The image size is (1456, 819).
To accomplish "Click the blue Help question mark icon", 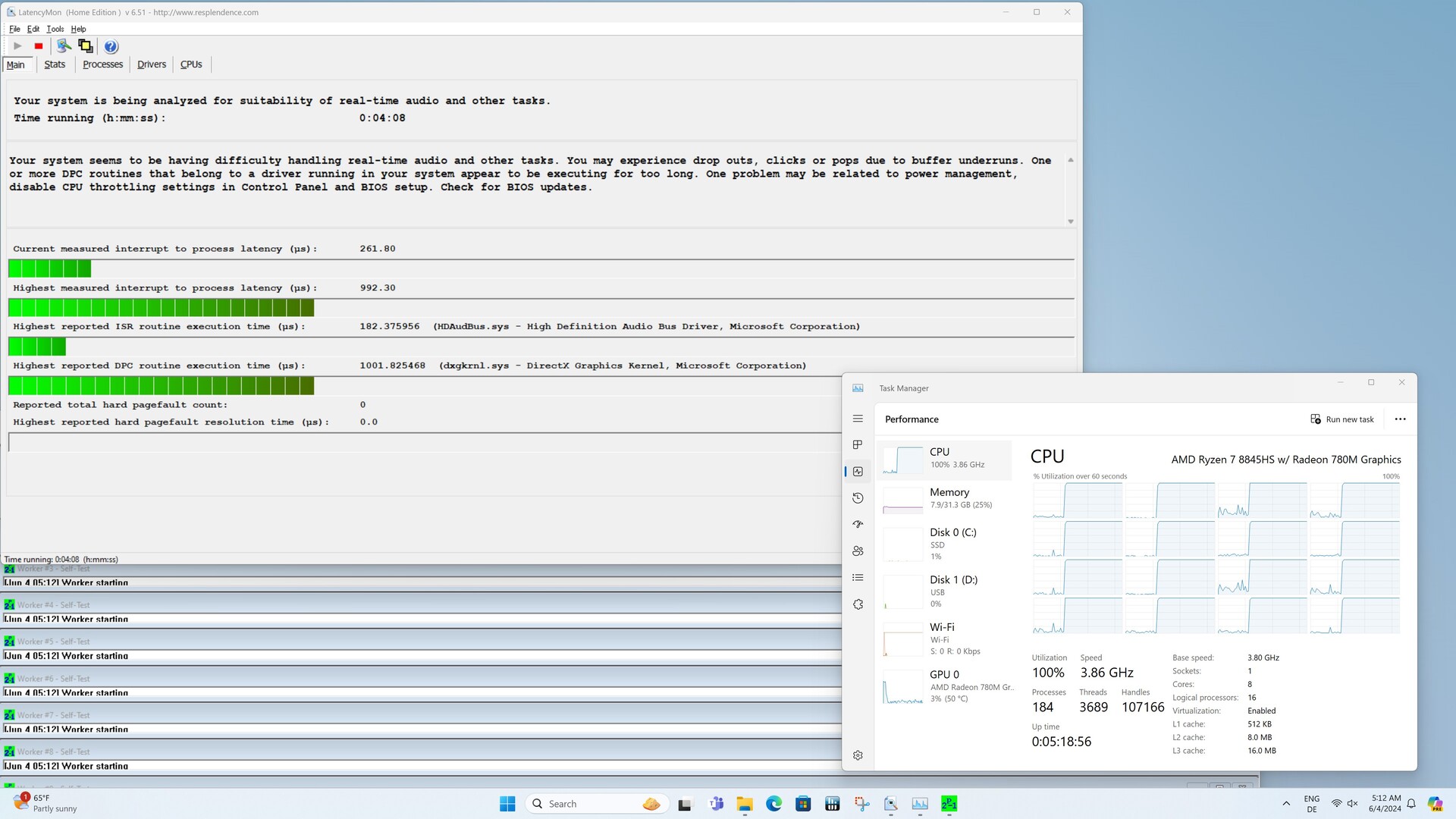I will [x=111, y=46].
